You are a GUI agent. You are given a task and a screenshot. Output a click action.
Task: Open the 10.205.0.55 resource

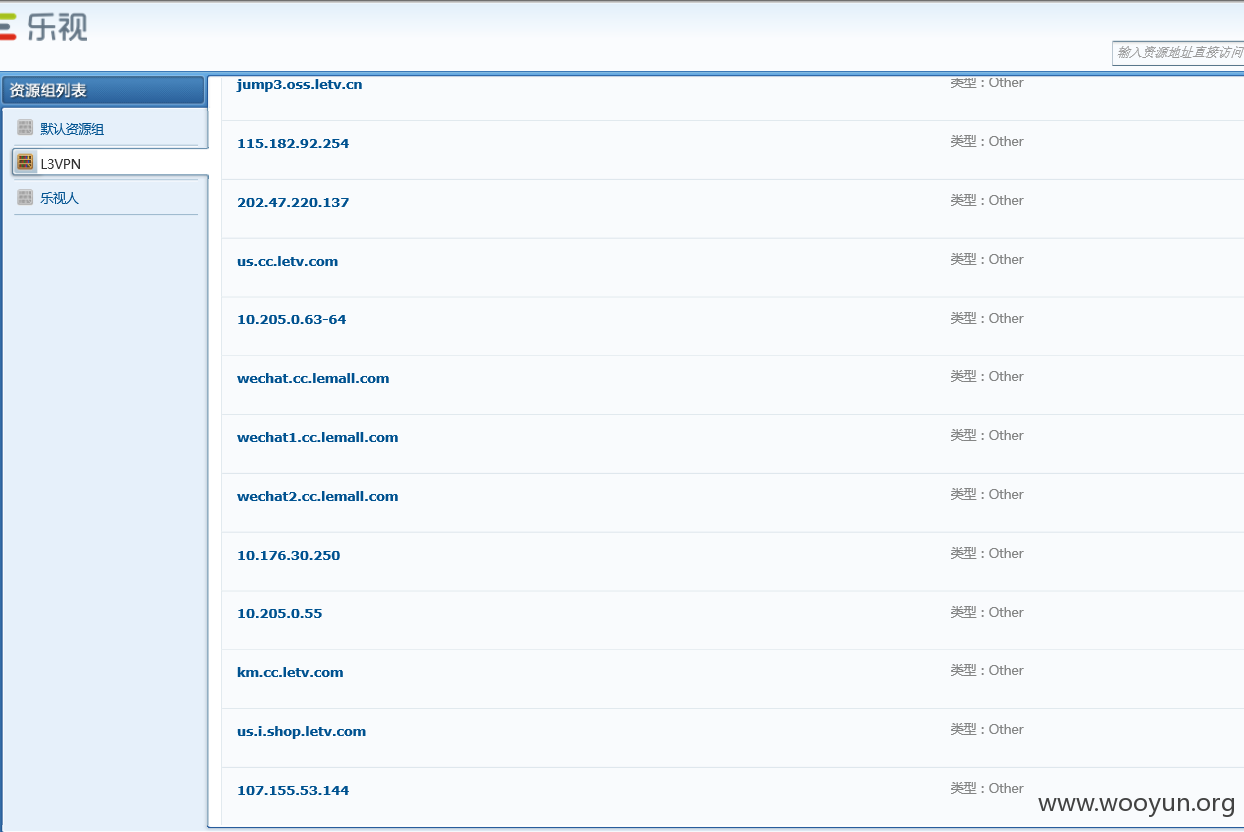point(279,613)
